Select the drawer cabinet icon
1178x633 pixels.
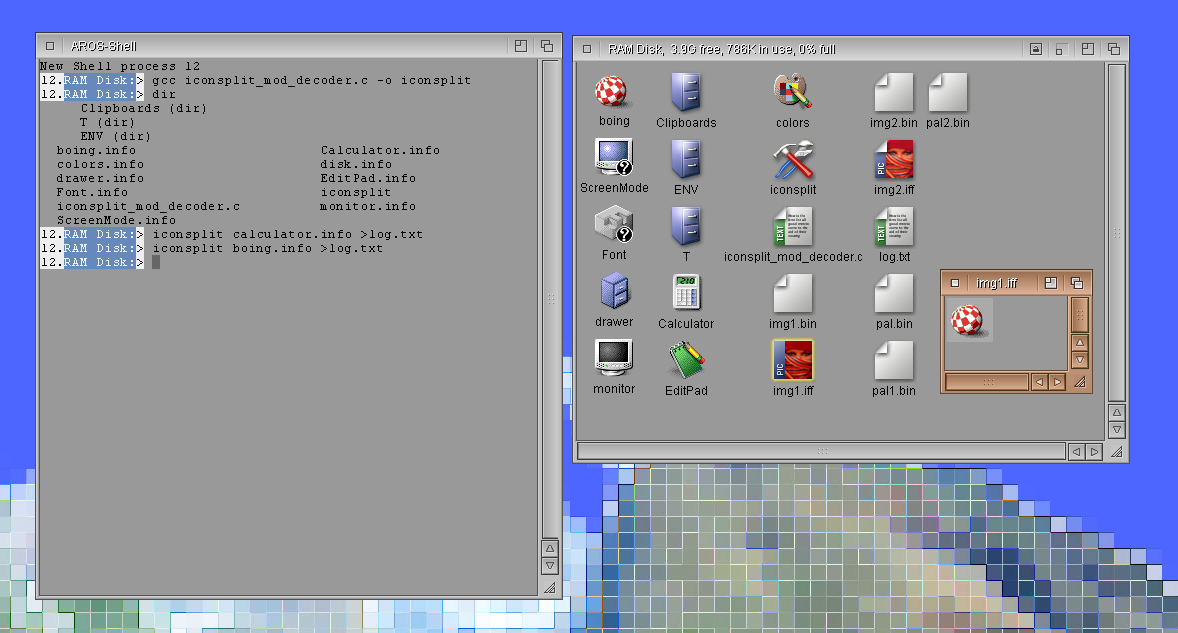click(614, 293)
